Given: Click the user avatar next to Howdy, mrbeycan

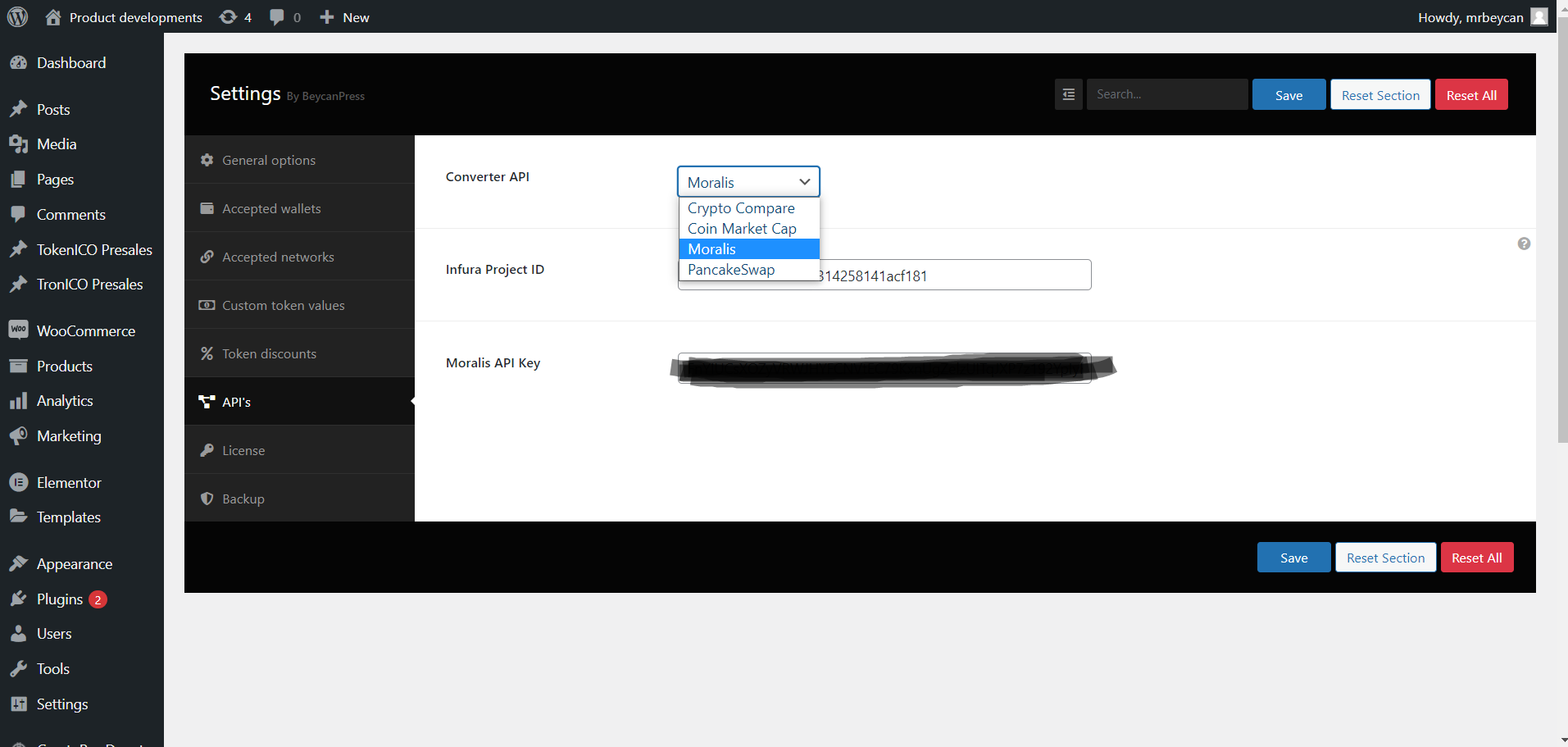Looking at the screenshot, I should click(1539, 17).
